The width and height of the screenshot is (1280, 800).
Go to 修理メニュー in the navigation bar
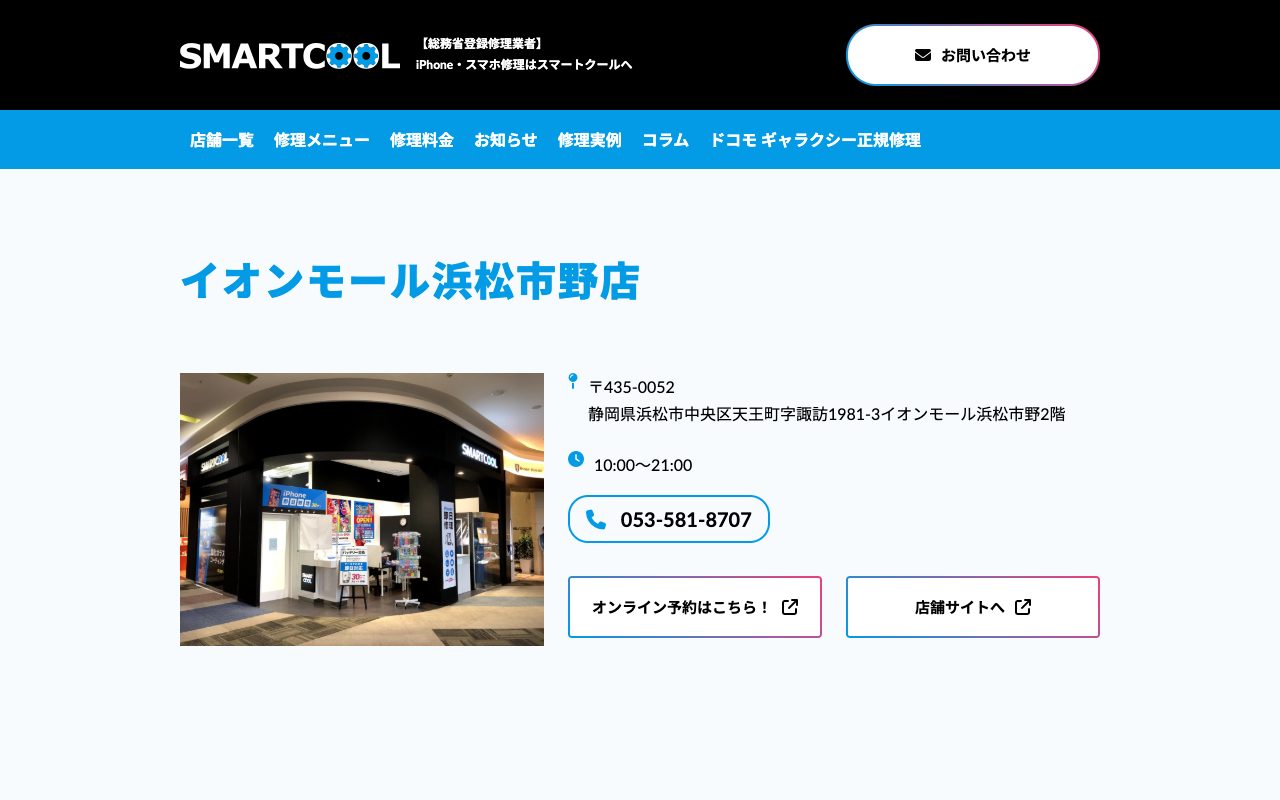click(322, 140)
